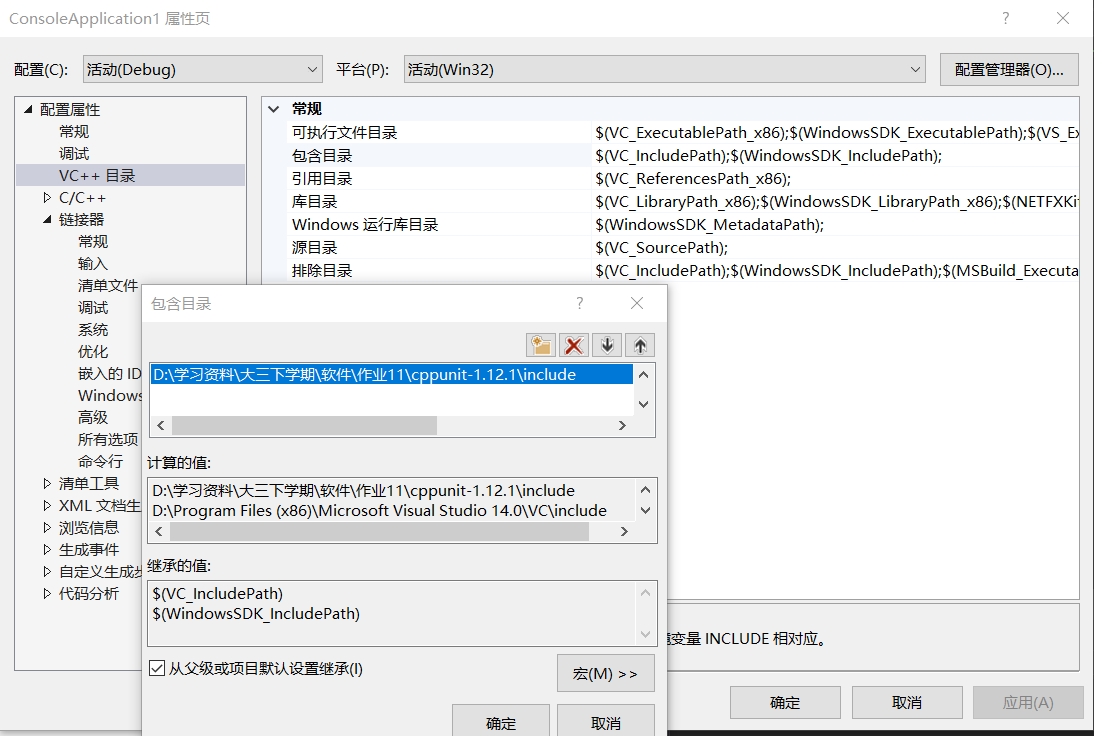
Task: Click the 配置管理器(O) button
Action: [1008, 68]
